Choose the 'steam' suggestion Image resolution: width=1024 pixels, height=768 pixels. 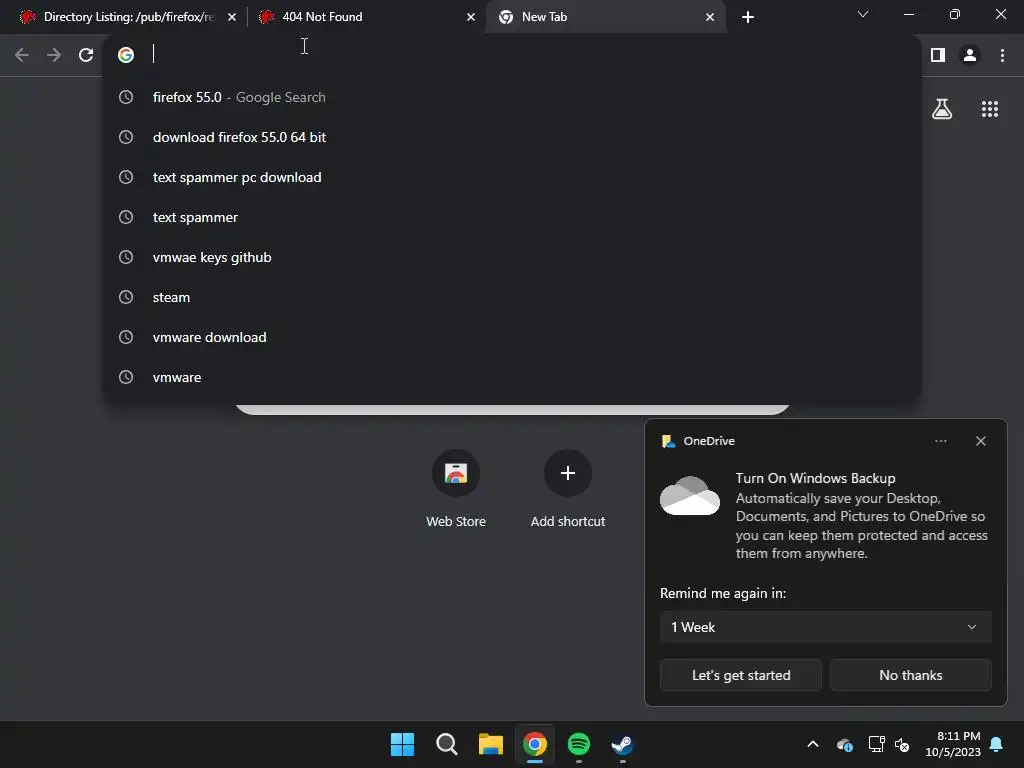[512, 297]
